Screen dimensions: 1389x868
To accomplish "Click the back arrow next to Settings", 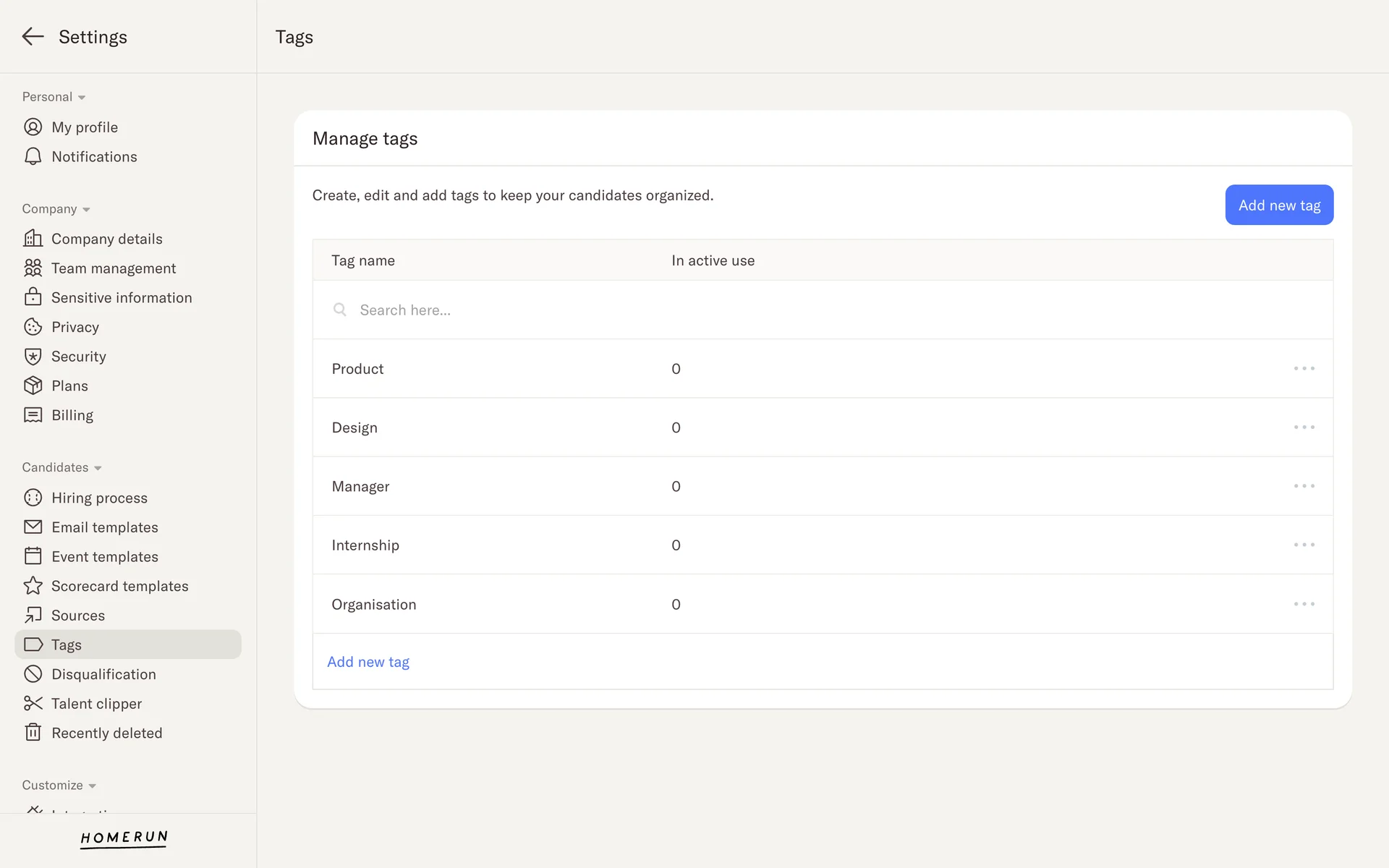I will pyautogui.click(x=33, y=36).
